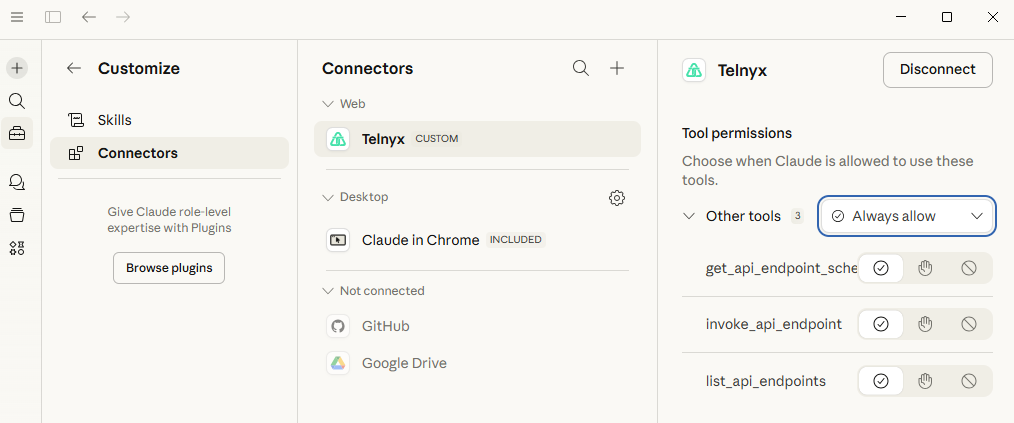Collapse the Other tools section
This screenshot has height=423, width=1014.
pyautogui.click(x=689, y=216)
